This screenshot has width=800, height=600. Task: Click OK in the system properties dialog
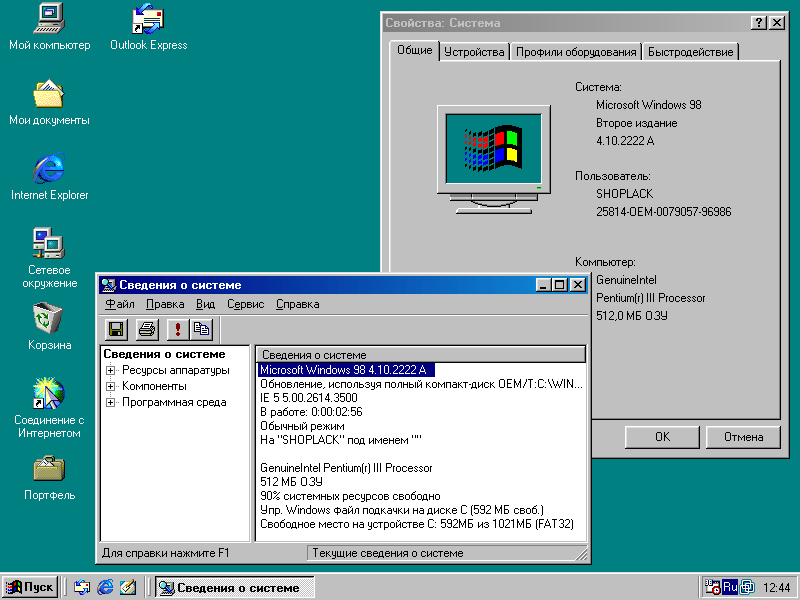click(x=662, y=437)
